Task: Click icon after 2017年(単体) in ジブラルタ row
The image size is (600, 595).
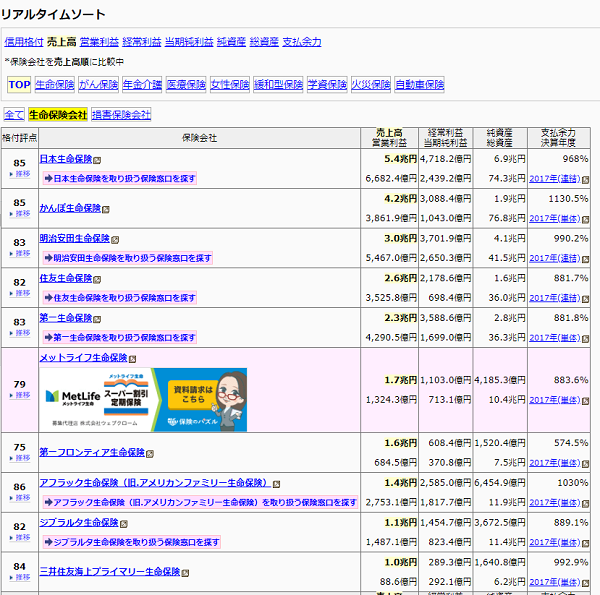Action: point(585,543)
